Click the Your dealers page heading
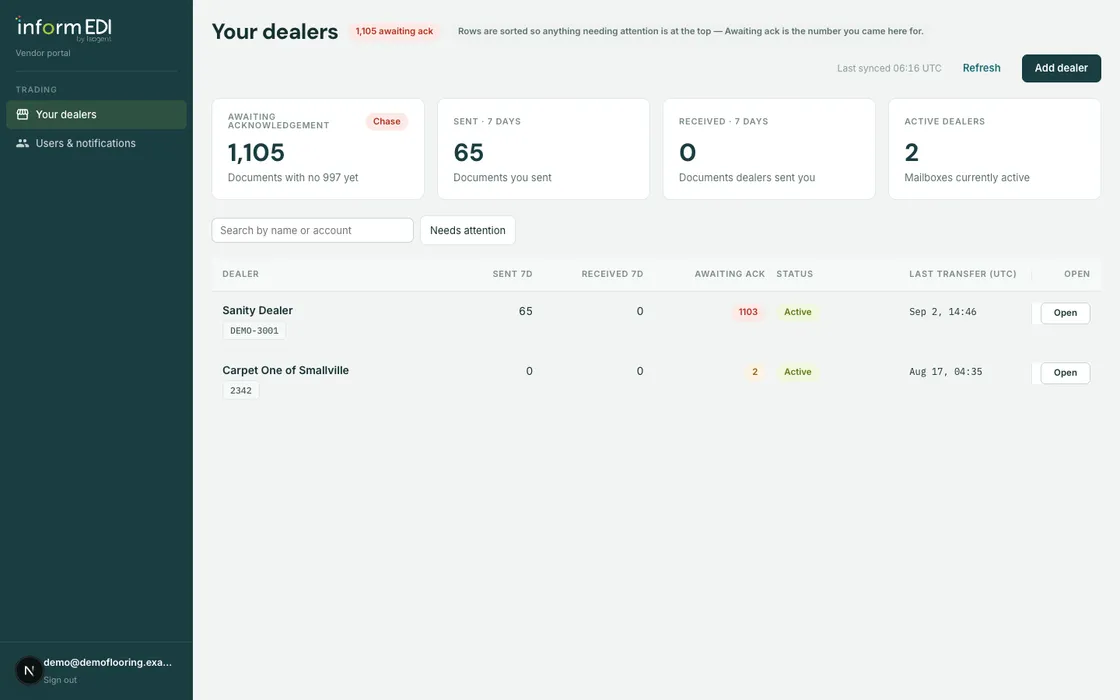 [x=274, y=31]
